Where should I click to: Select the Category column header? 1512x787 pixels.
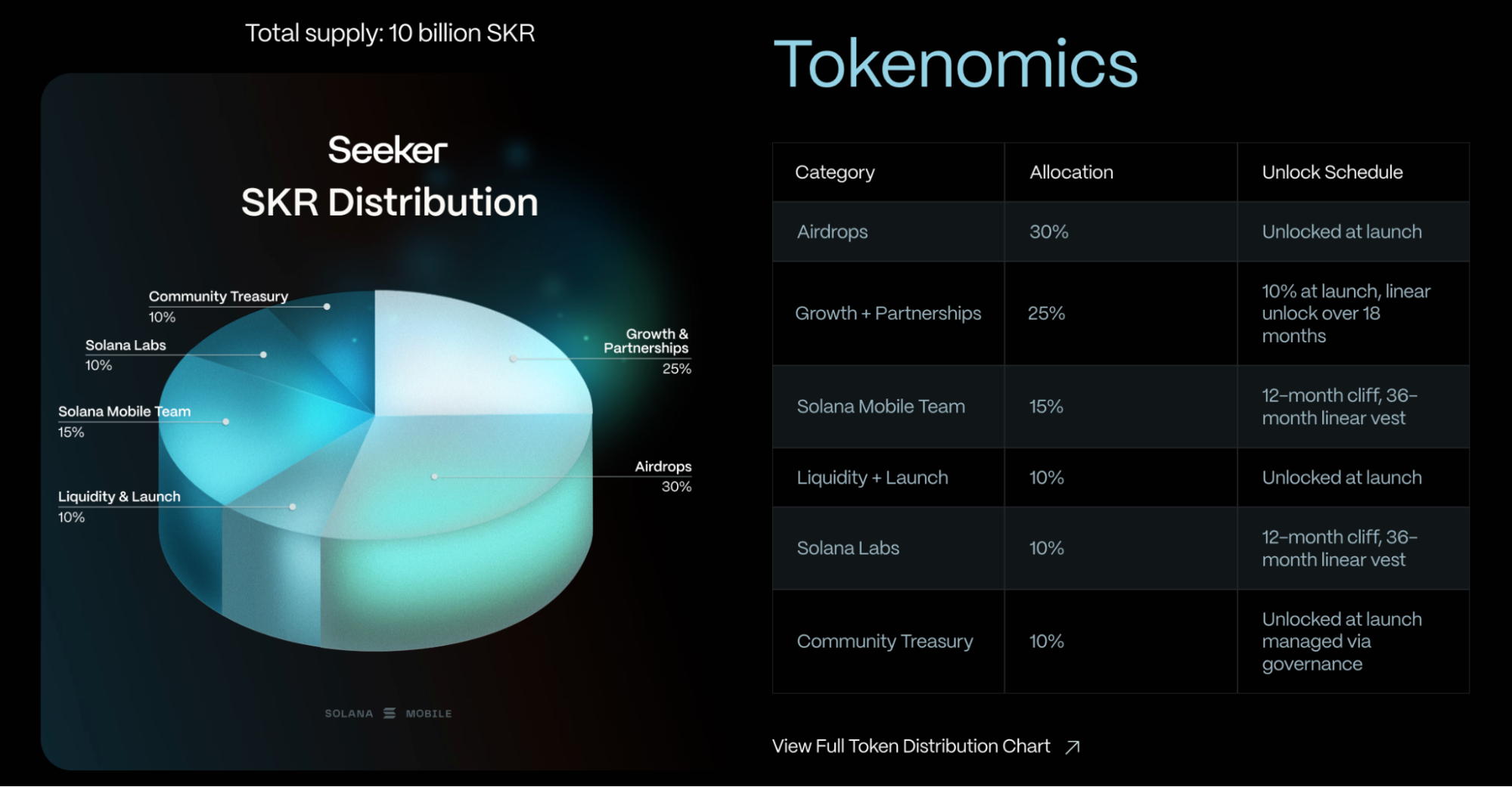click(834, 172)
